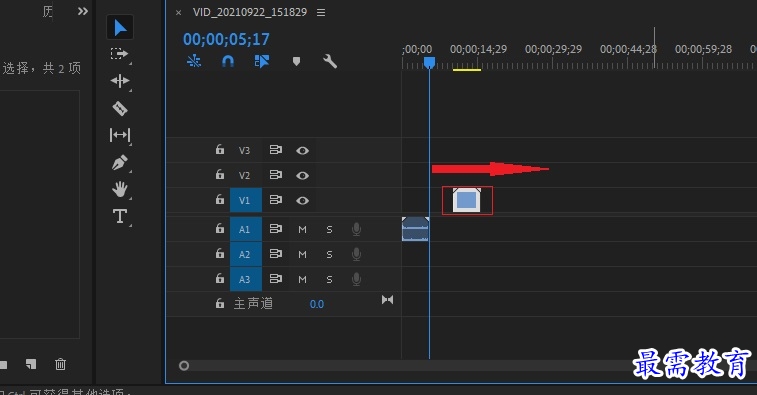Image resolution: width=757 pixels, height=395 pixels.
Task: Open timeline display settings wrench
Action: pyautogui.click(x=330, y=61)
